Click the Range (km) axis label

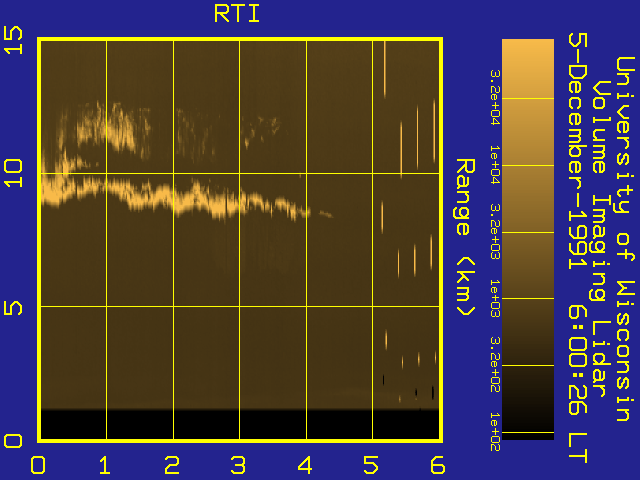point(465,237)
